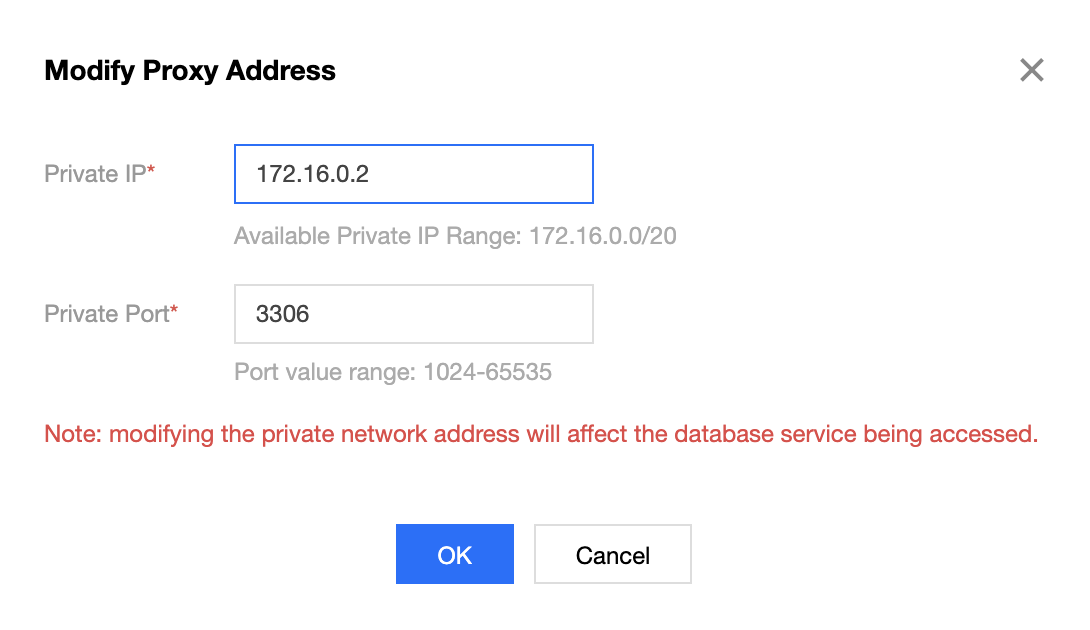The width and height of the screenshot is (1090, 630).
Task: Click the 1024-65535 range value
Action: (487, 373)
